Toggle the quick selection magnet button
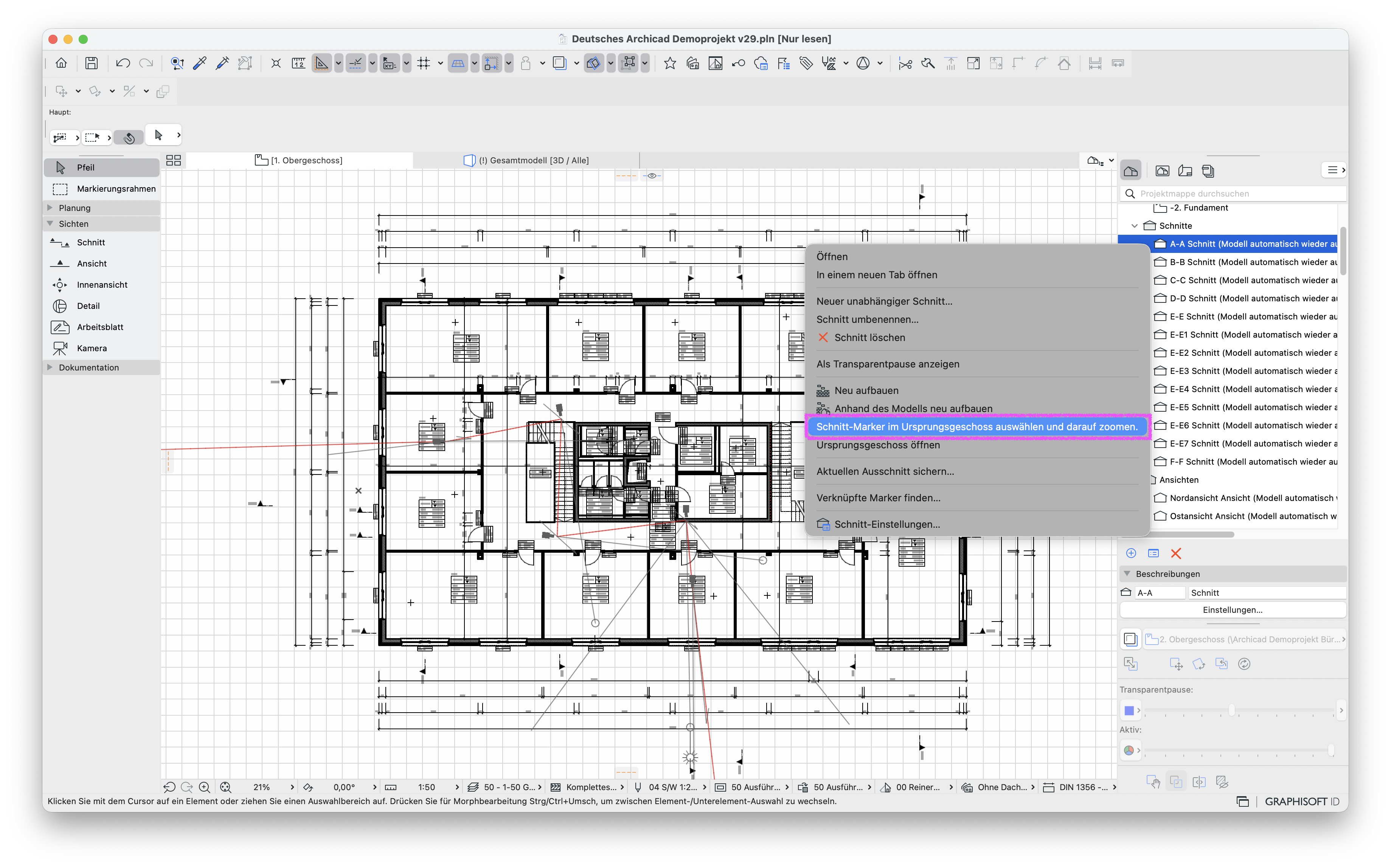 click(129, 137)
